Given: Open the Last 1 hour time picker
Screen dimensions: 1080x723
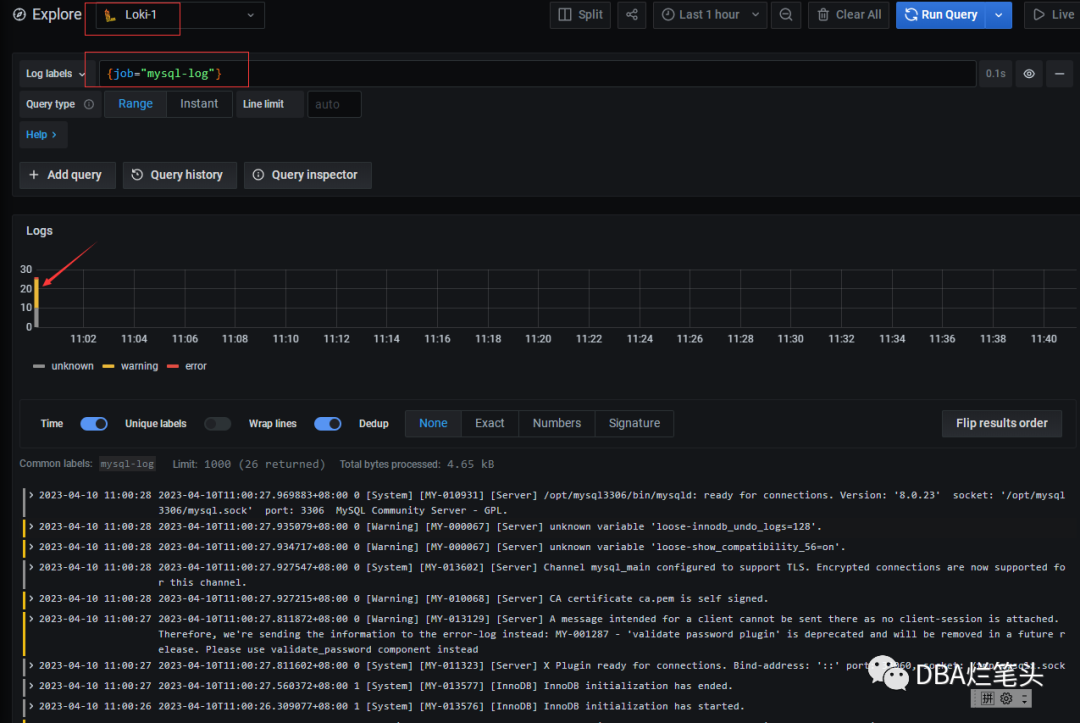Looking at the screenshot, I should coord(710,14).
